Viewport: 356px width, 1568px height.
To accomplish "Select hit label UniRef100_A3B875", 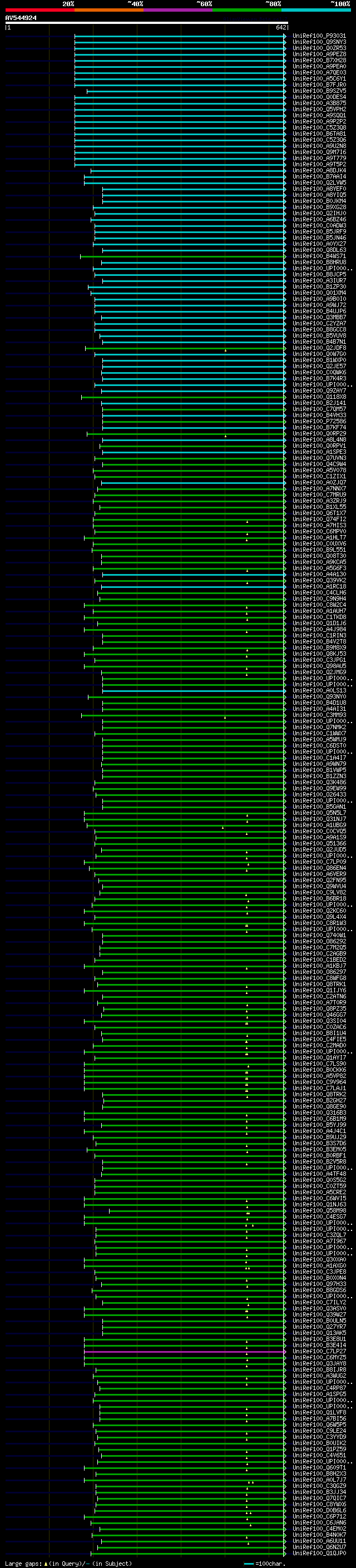I will 319,103.
